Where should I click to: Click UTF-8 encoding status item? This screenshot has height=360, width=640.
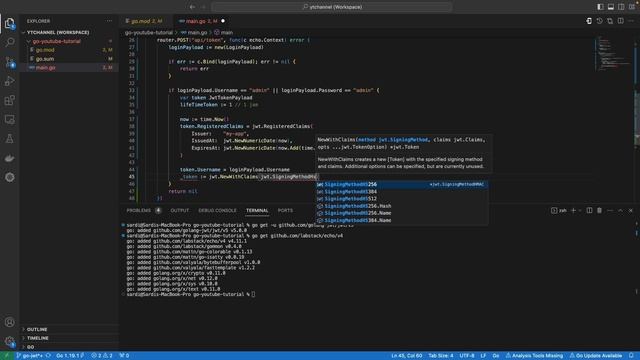(x=467, y=356)
